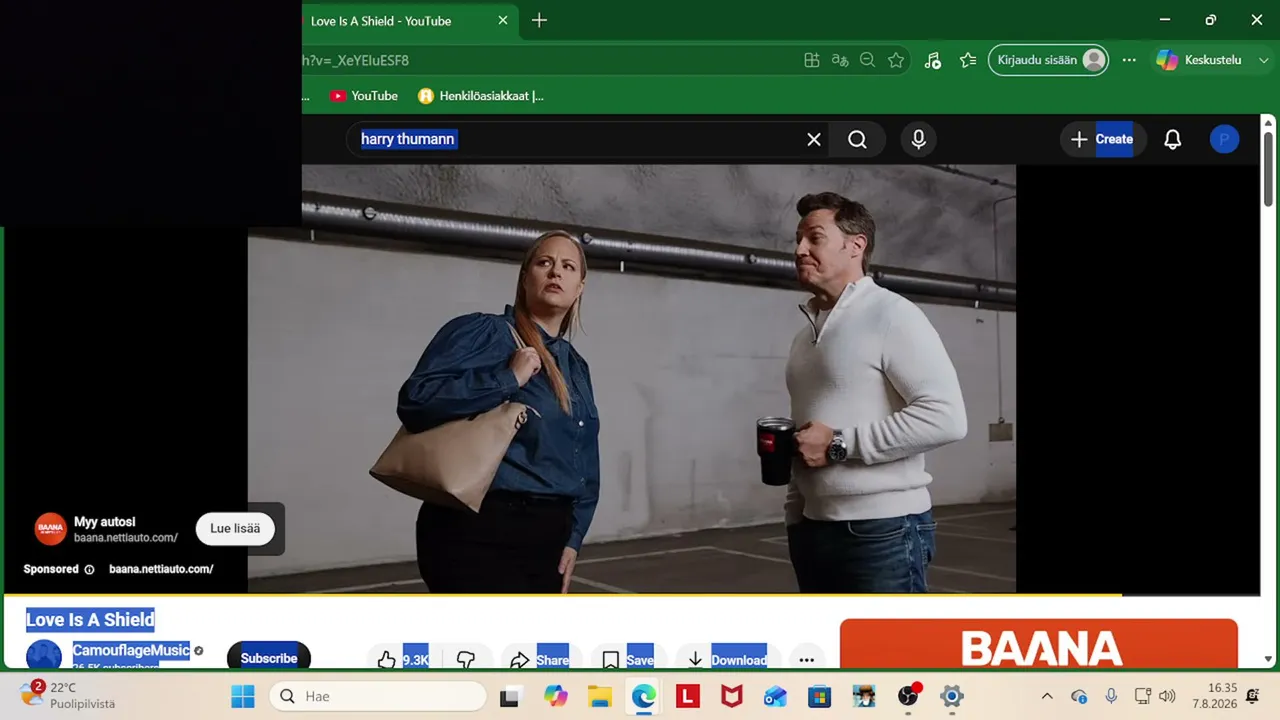Dislike the video with thumbs down

(x=466, y=659)
